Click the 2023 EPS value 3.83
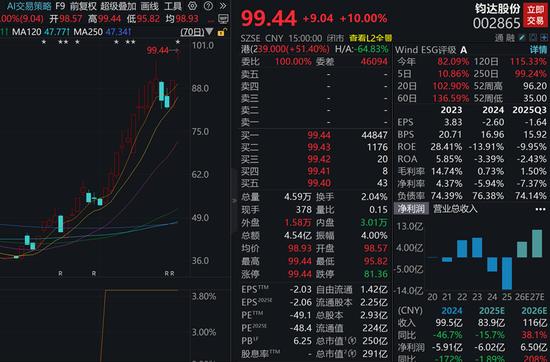Viewport: 550px width, 362px height. (x=453, y=122)
